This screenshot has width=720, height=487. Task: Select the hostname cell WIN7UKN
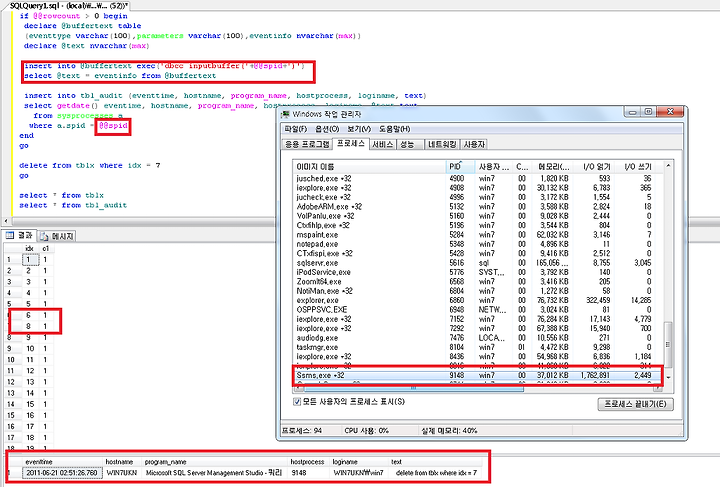(x=122, y=473)
